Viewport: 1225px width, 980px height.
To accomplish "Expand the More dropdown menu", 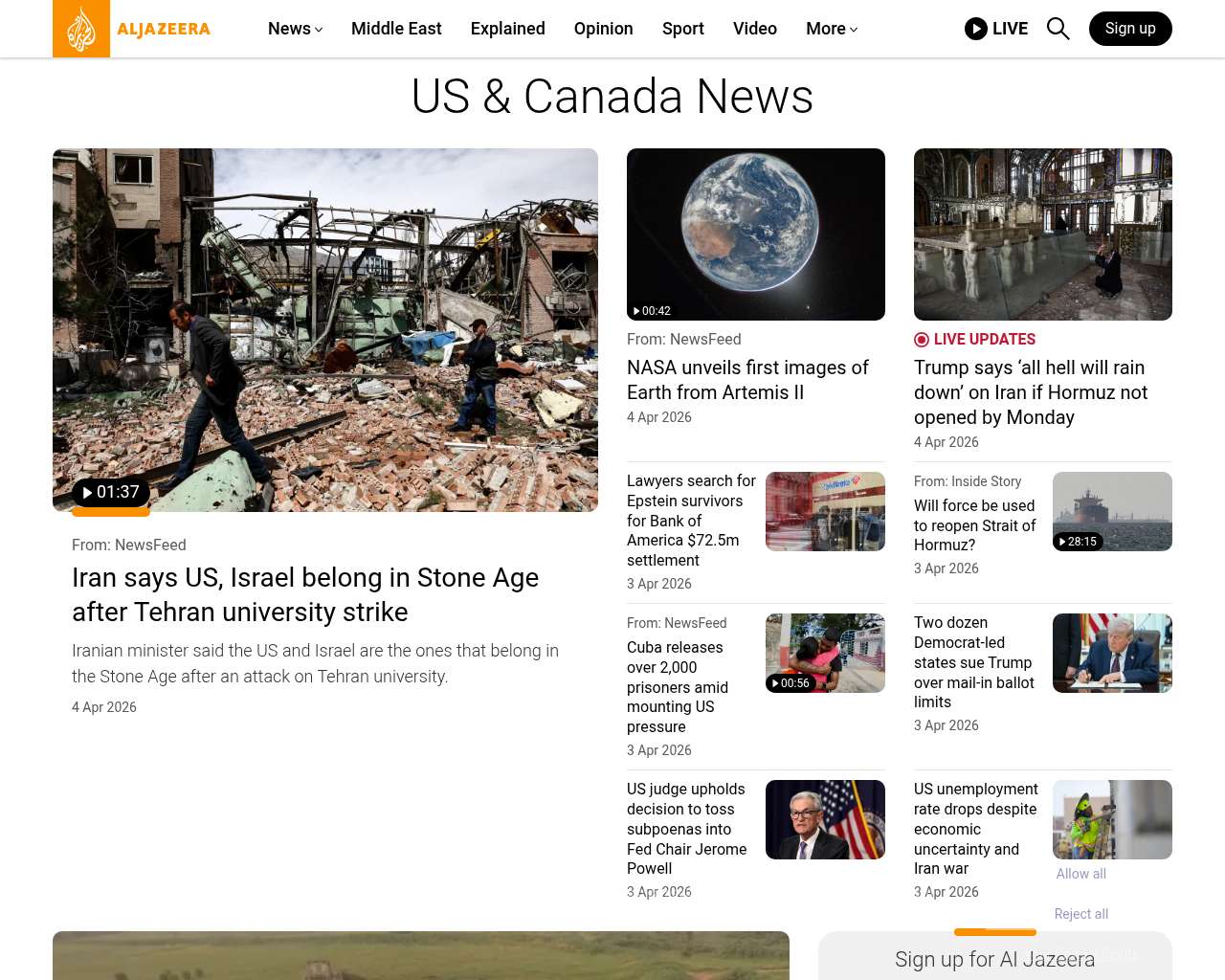I will 832,29.
